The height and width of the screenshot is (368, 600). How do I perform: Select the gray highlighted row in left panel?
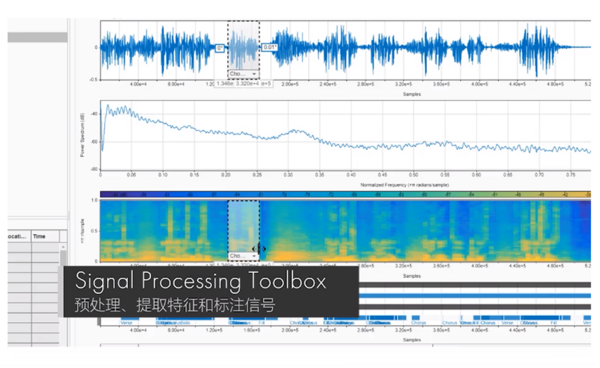tap(38, 37)
